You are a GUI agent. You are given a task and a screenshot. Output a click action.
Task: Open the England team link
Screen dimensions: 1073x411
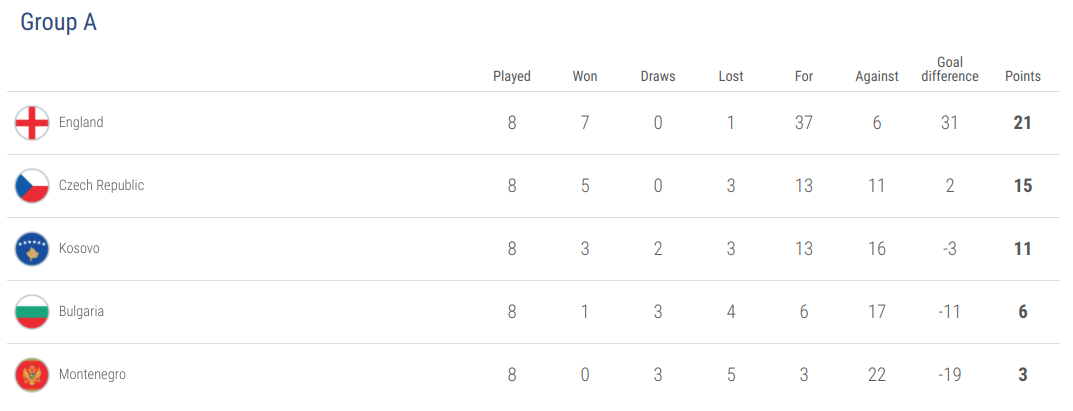pyautogui.click(x=81, y=123)
